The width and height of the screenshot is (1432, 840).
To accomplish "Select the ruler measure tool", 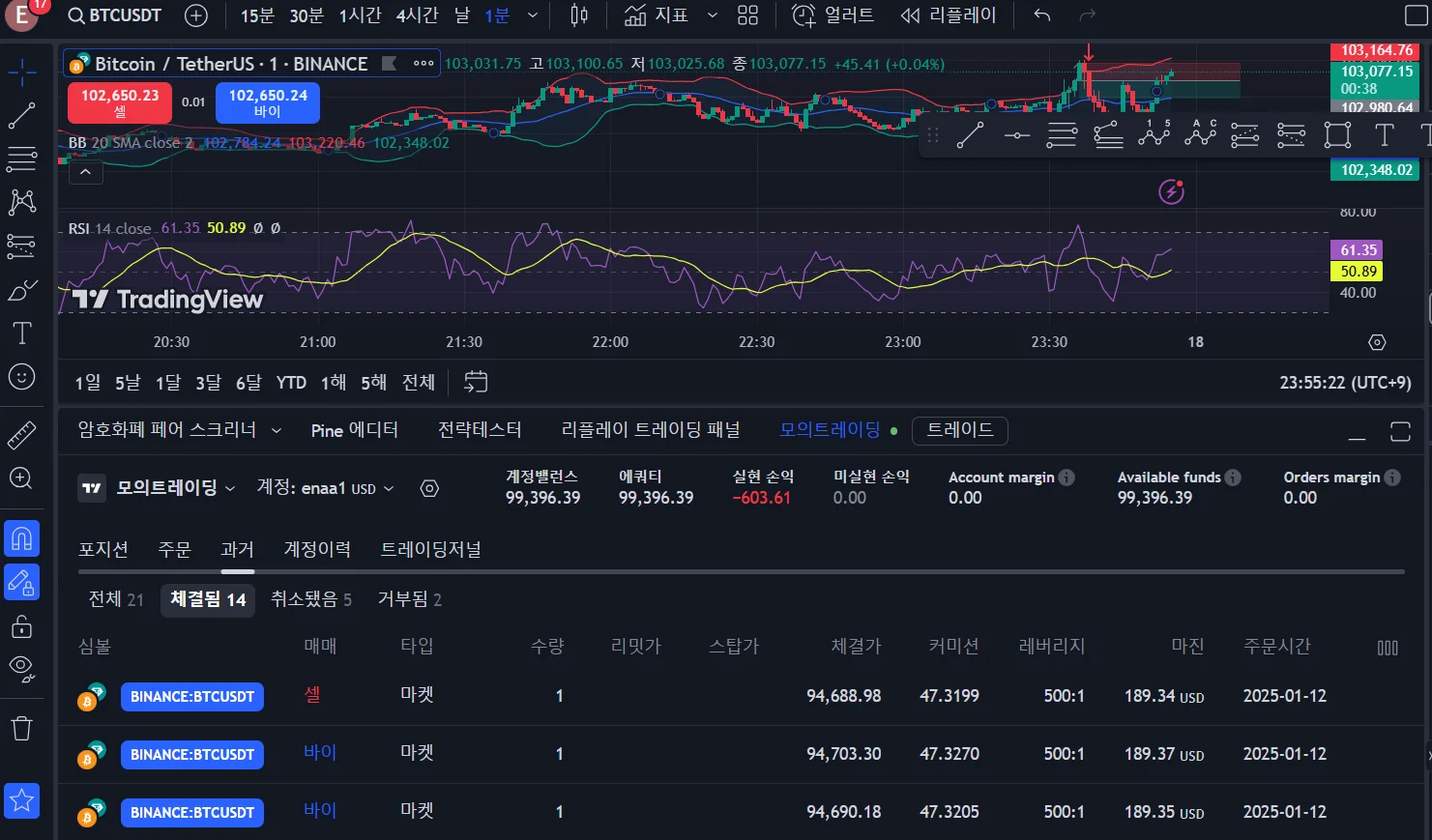I will pos(22,436).
